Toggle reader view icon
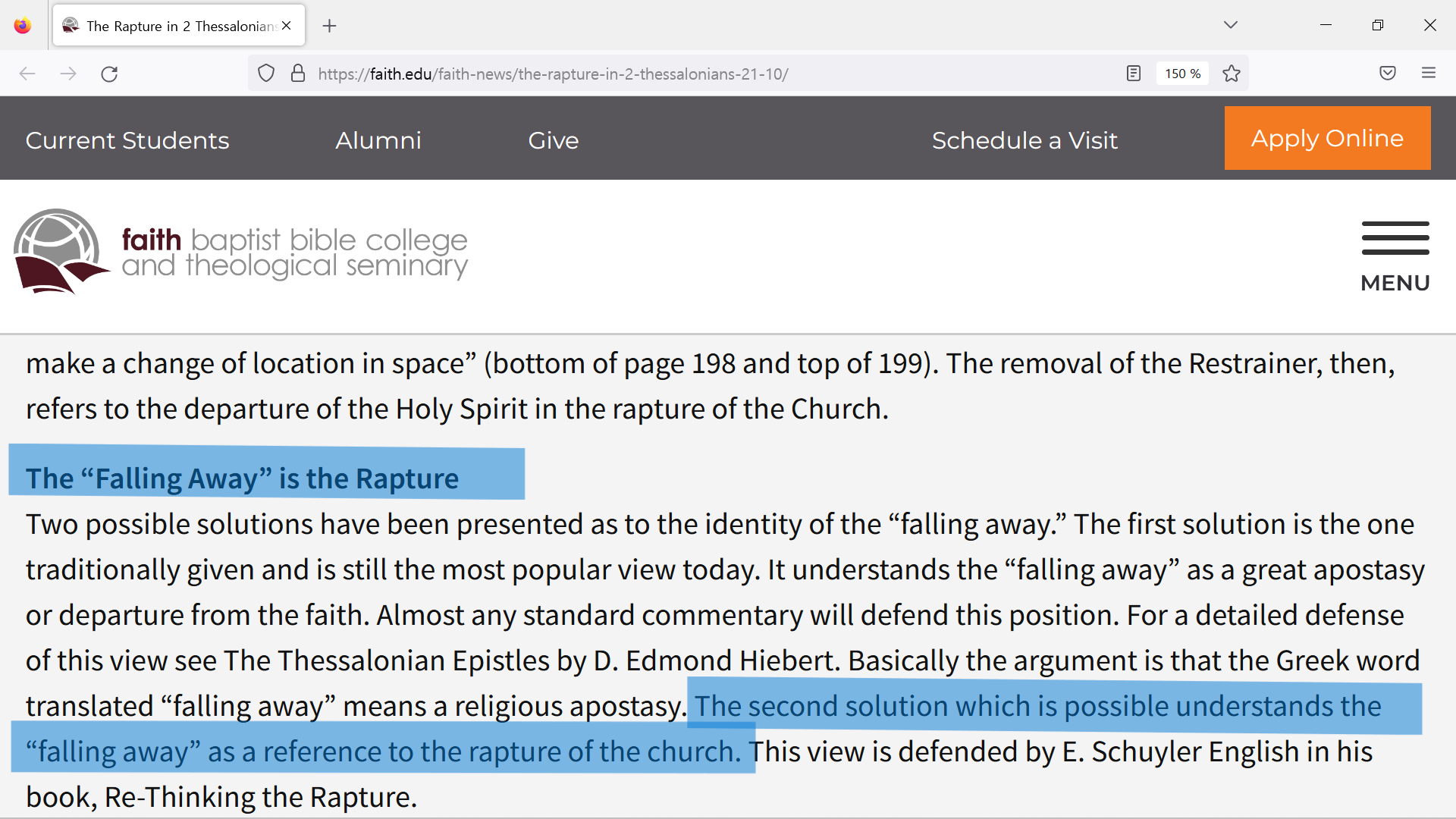Image resolution: width=1456 pixels, height=819 pixels. click(1134, 74)
